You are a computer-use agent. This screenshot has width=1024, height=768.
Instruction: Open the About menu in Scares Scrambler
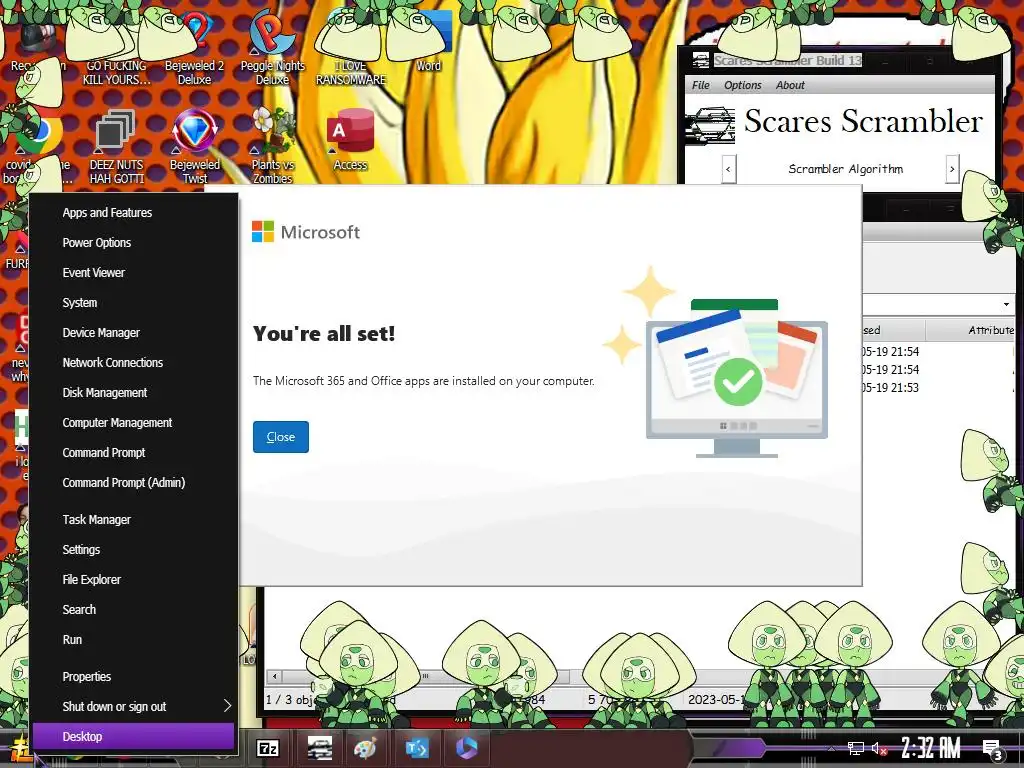click(x=790, y=85)
